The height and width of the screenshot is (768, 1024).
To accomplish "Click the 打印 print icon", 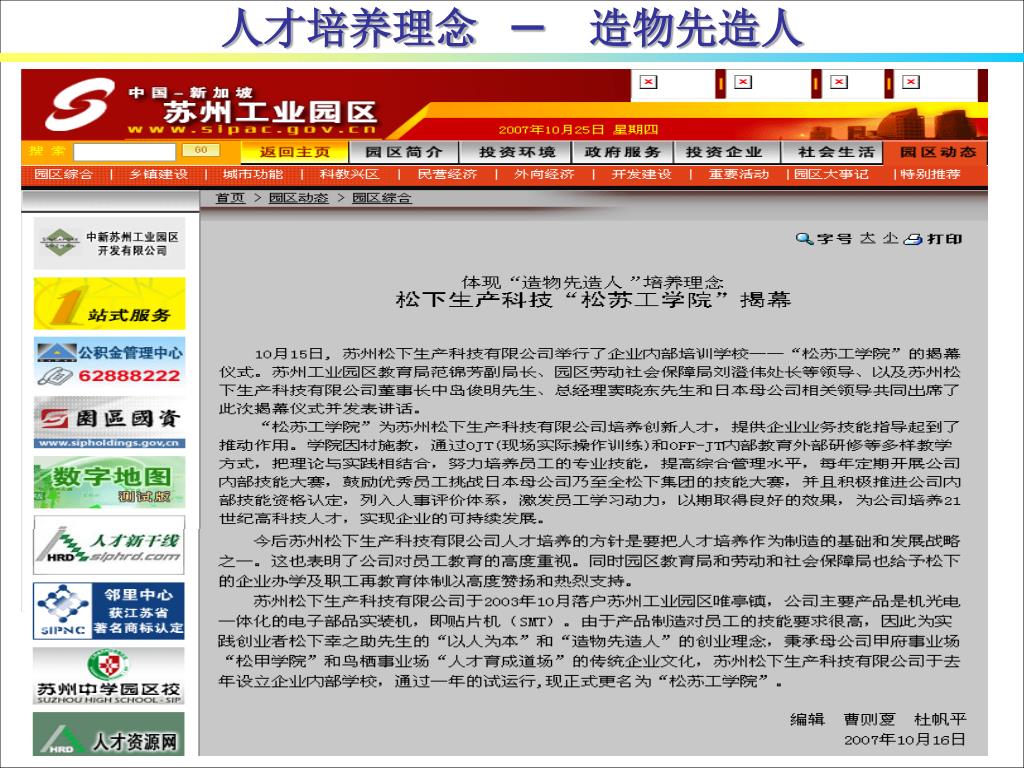I will coord(912,239).
